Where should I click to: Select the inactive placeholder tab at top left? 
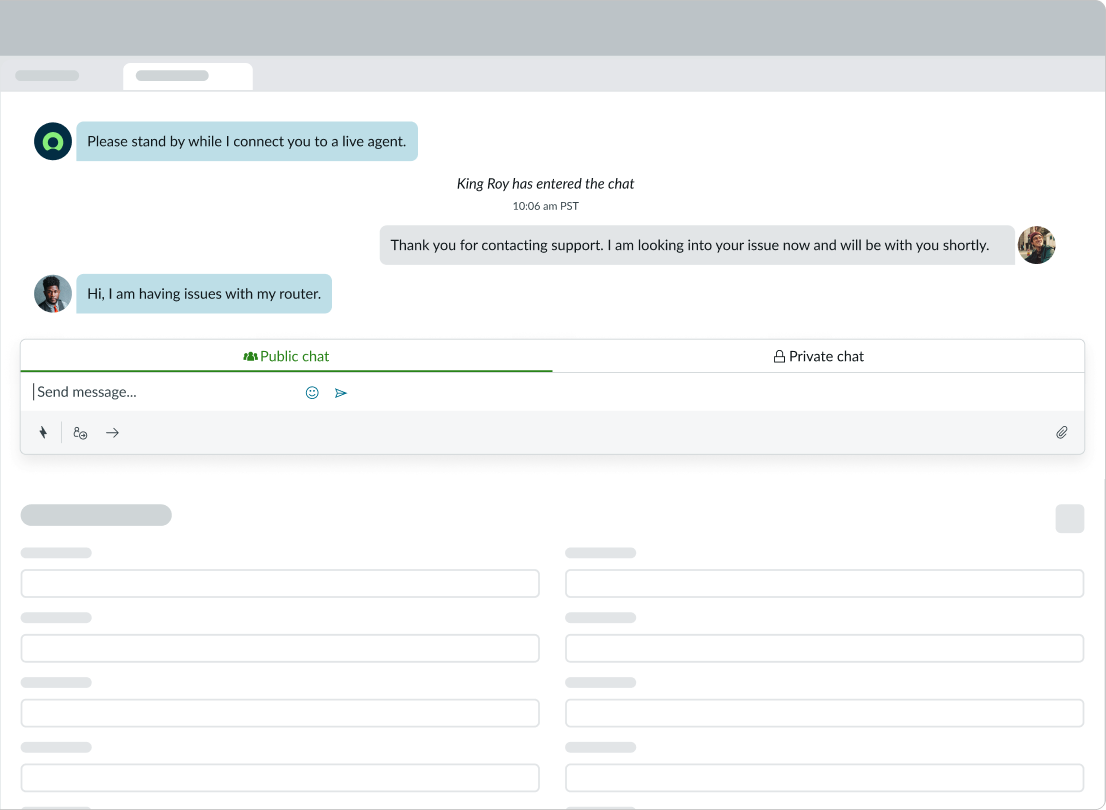(47, 75)
